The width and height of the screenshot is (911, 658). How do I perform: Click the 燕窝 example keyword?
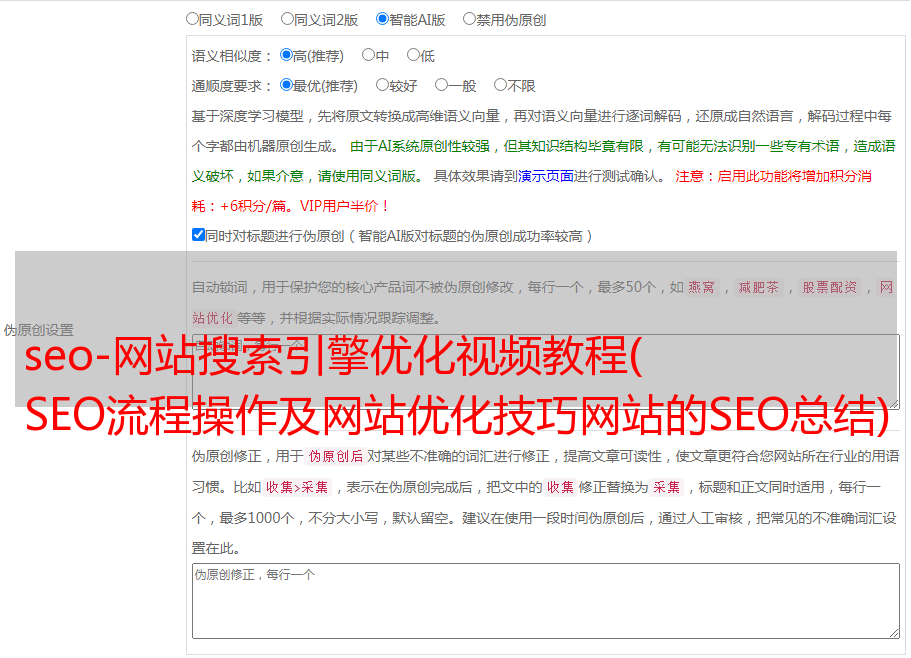[702, 287]
